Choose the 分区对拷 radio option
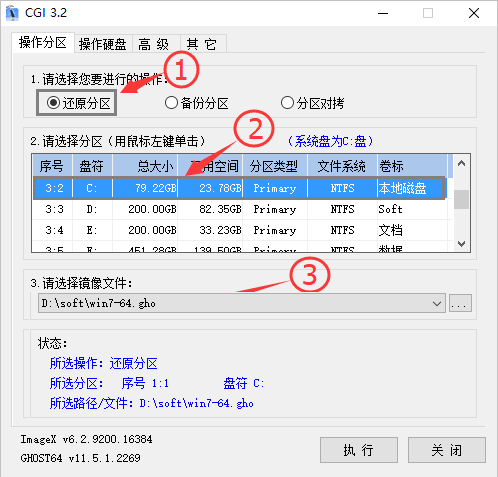The width and height of the screenshot is (498, 477). tap(312, 103)
